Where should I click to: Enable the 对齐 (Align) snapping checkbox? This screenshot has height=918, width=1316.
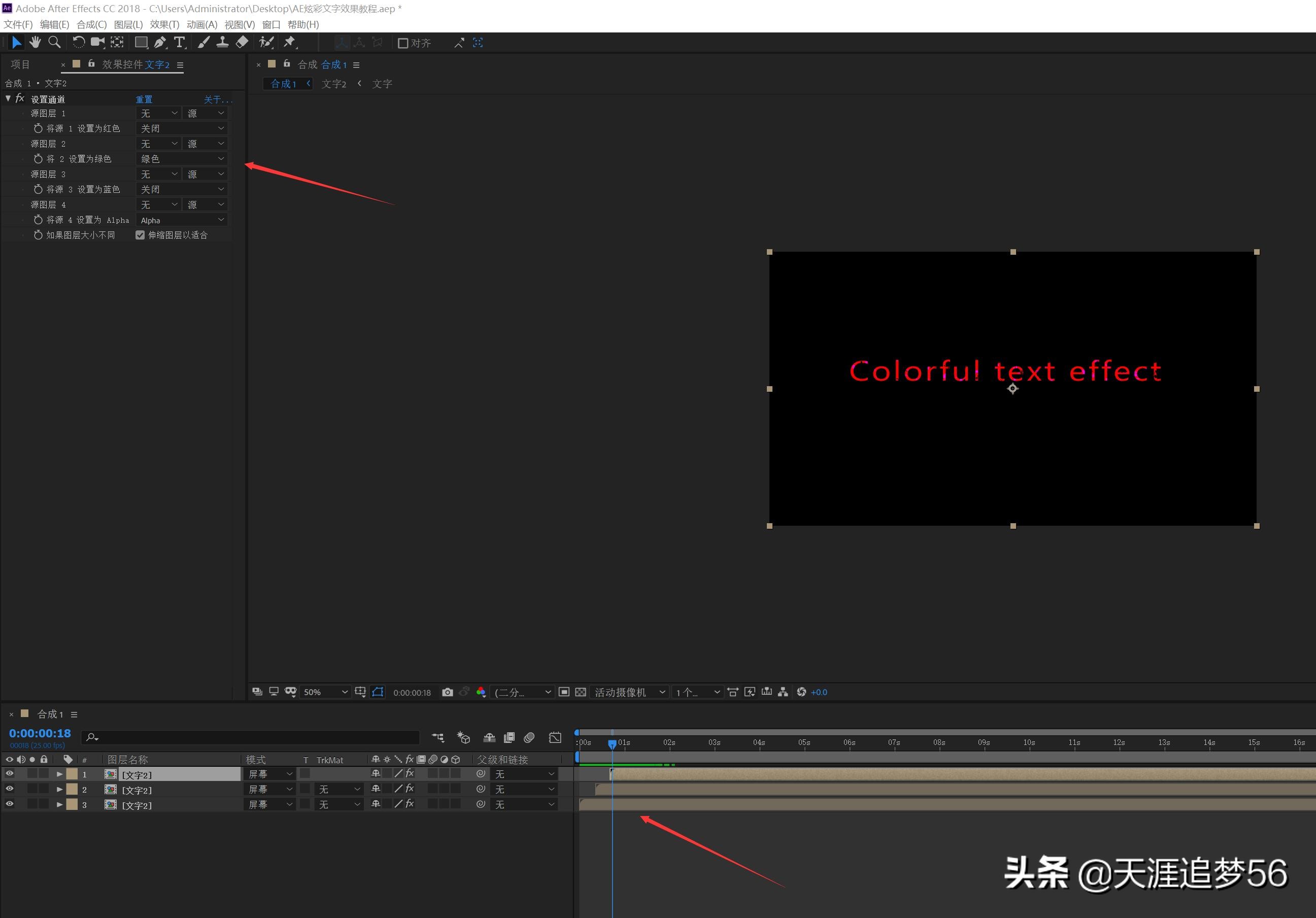tap(403, 43)
